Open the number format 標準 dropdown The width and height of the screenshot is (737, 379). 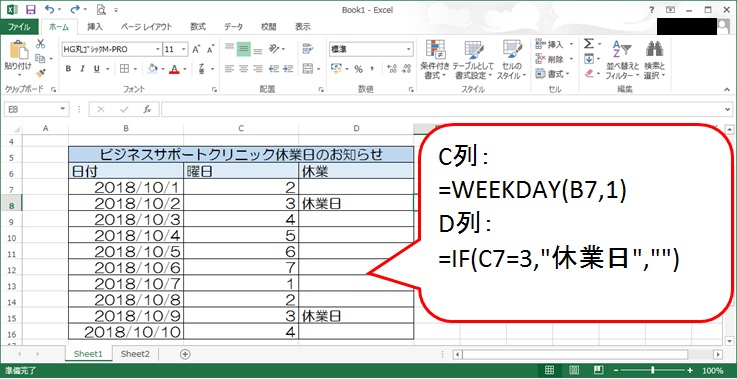point(408,49)
